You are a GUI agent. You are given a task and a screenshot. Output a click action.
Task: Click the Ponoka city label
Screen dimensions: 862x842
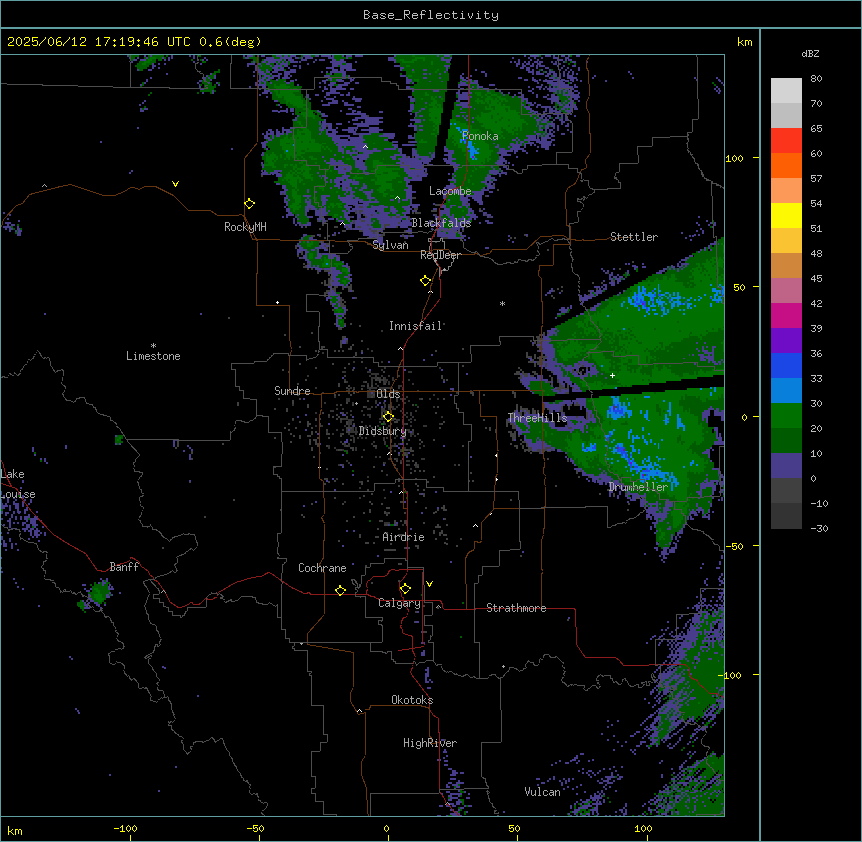480,136
